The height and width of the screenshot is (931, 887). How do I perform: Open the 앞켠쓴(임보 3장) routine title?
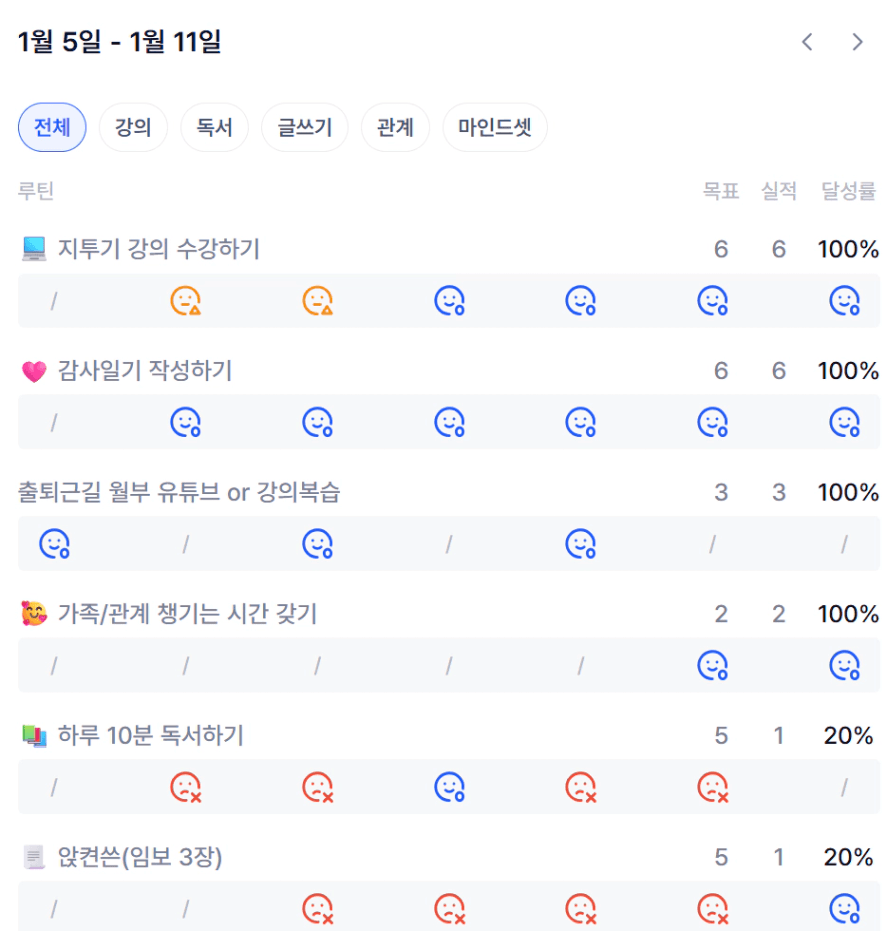click(x=139, y=857)
